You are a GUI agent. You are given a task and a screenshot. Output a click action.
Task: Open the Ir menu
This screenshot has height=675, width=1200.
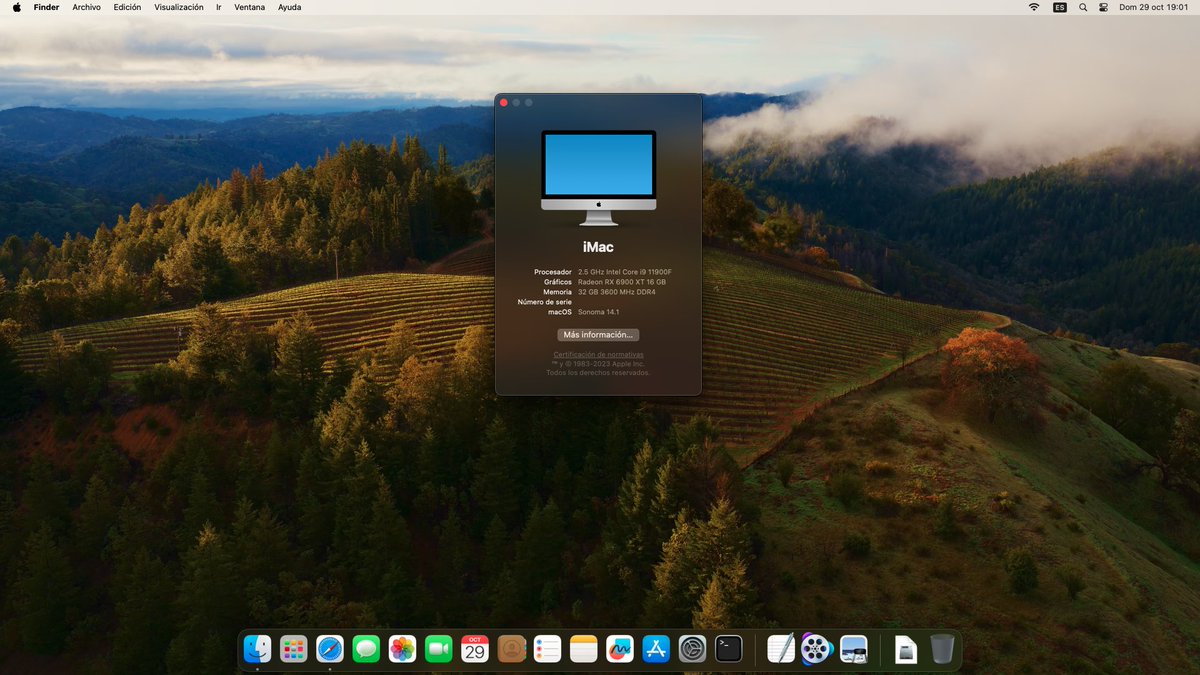click(218, 7)
